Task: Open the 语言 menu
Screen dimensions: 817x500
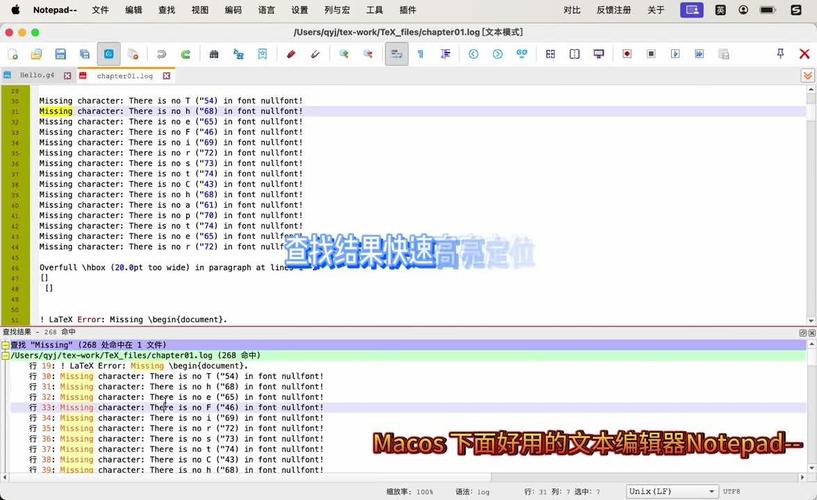Action: click(266, 10)
